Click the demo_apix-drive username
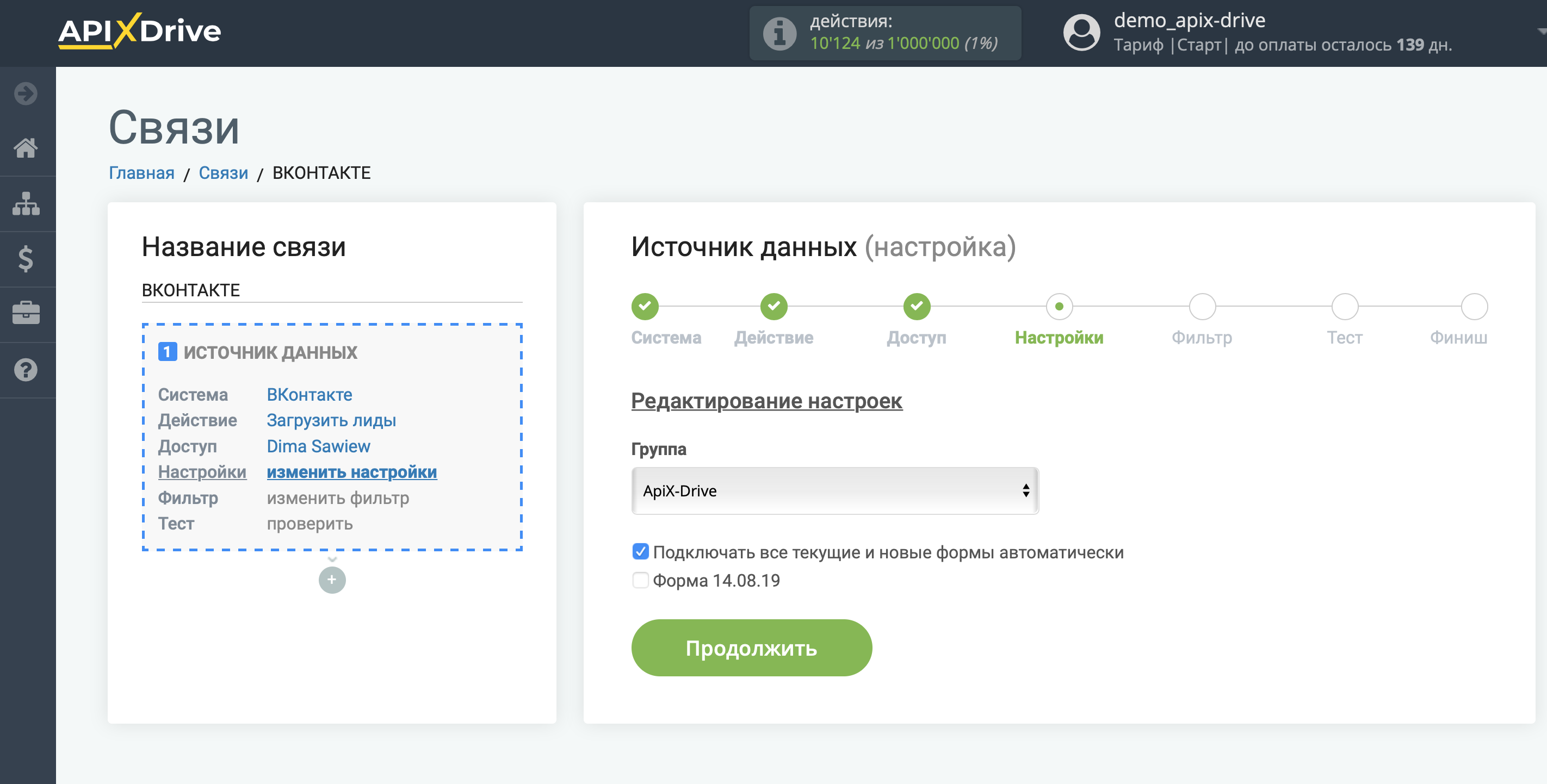The height and width of the screenshot is (784, 1547). click(1190, 21)
